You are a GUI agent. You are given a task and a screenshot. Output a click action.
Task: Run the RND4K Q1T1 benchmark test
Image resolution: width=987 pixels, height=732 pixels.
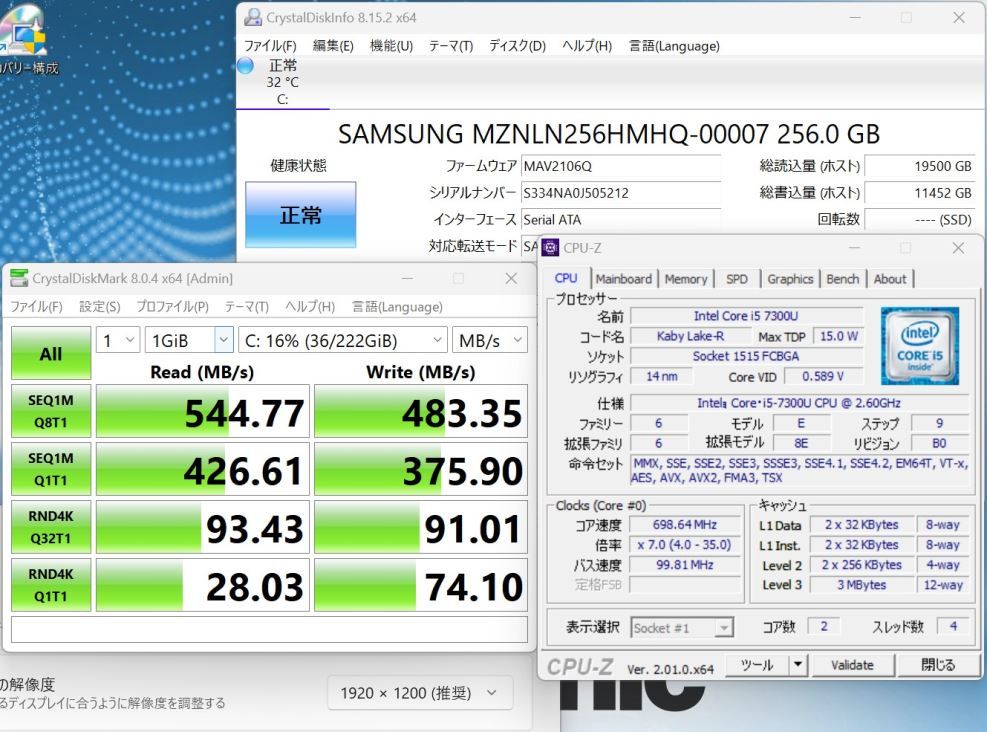(51, 585)
